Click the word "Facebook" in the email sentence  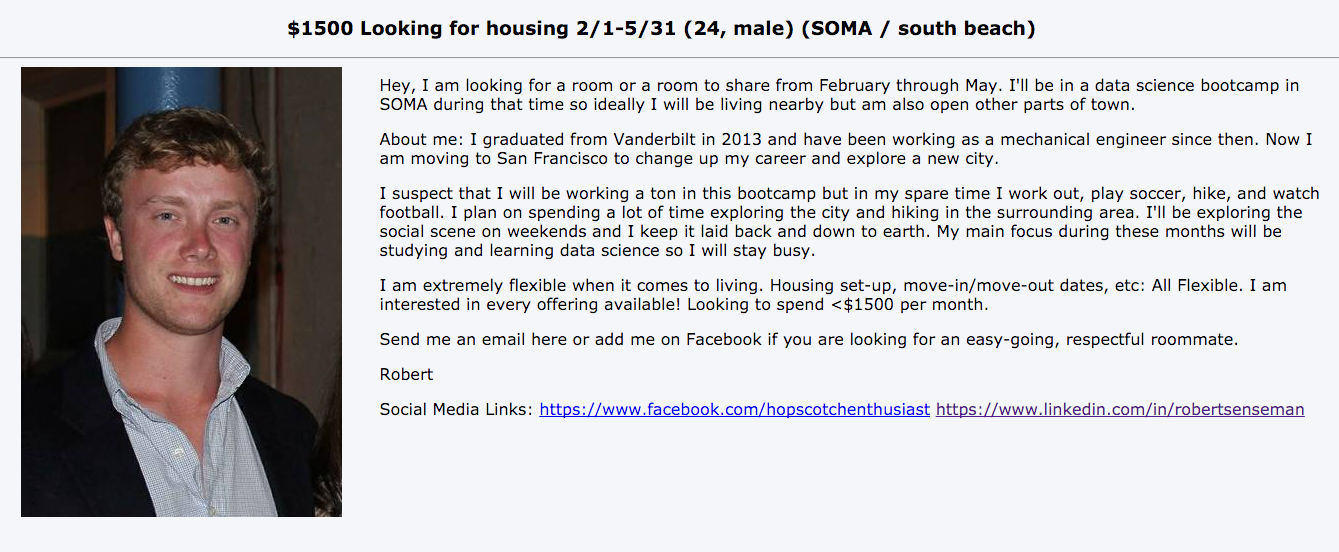724,339
